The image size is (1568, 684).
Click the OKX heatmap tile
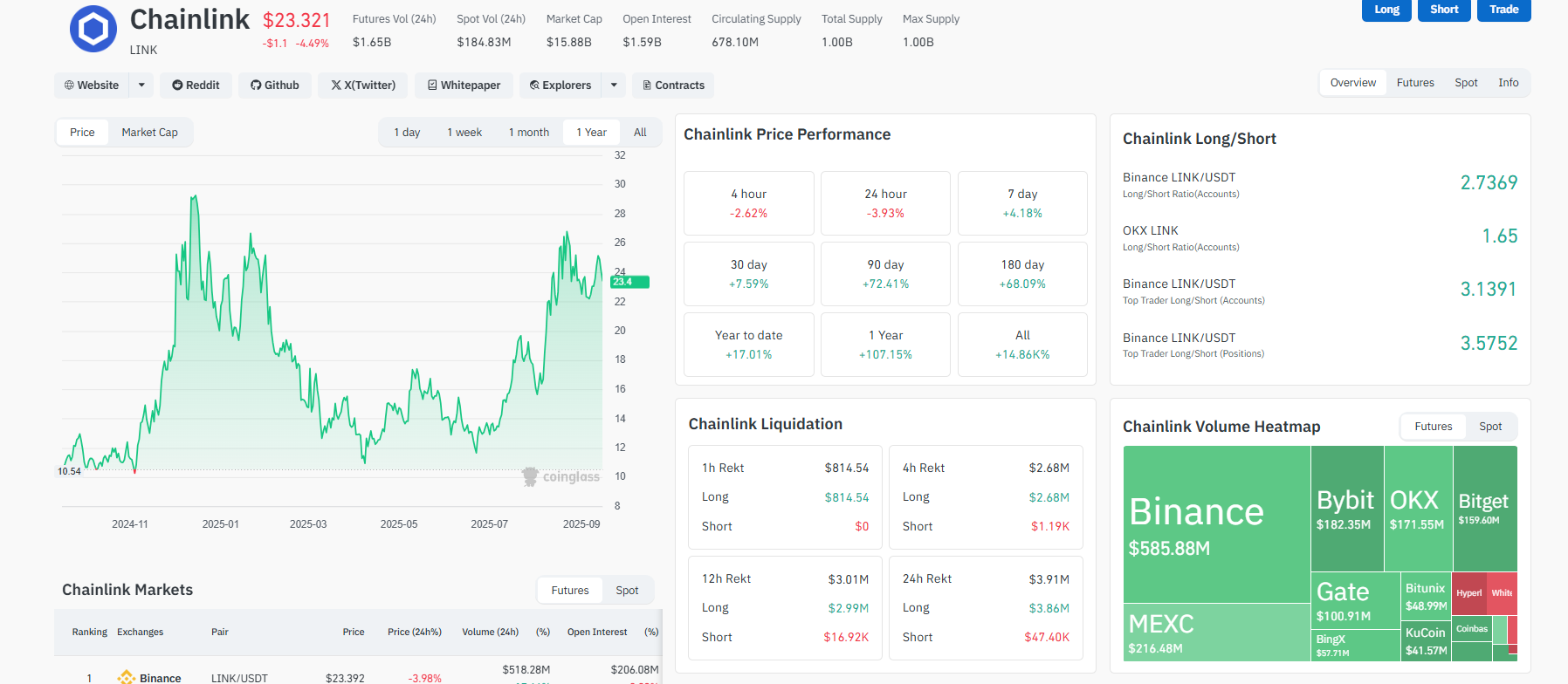1418,509
